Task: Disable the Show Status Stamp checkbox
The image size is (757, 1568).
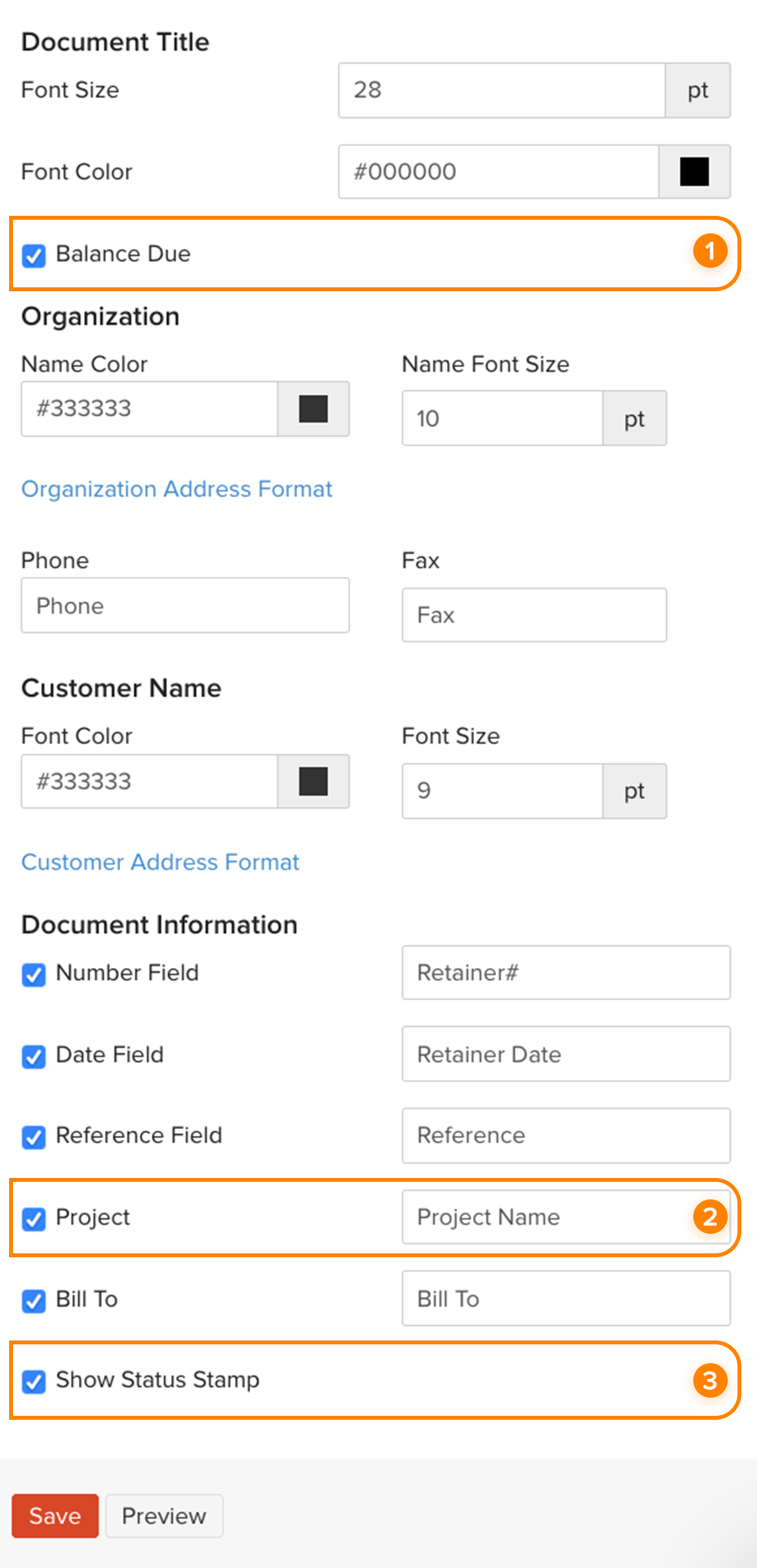Action: pyautogui.click(x=34, y=1381)
